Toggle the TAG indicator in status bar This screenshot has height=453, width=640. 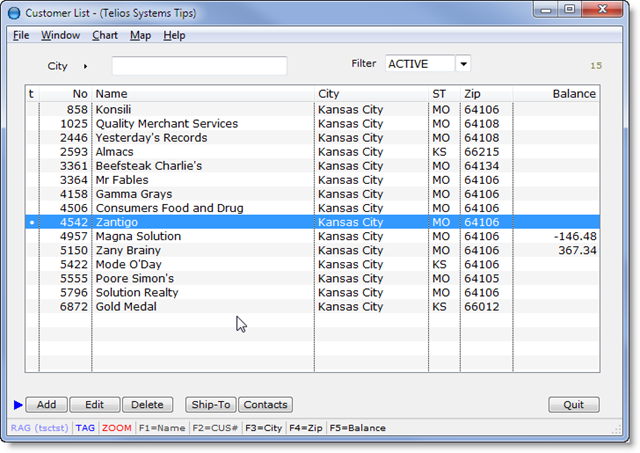pos(85,428)
